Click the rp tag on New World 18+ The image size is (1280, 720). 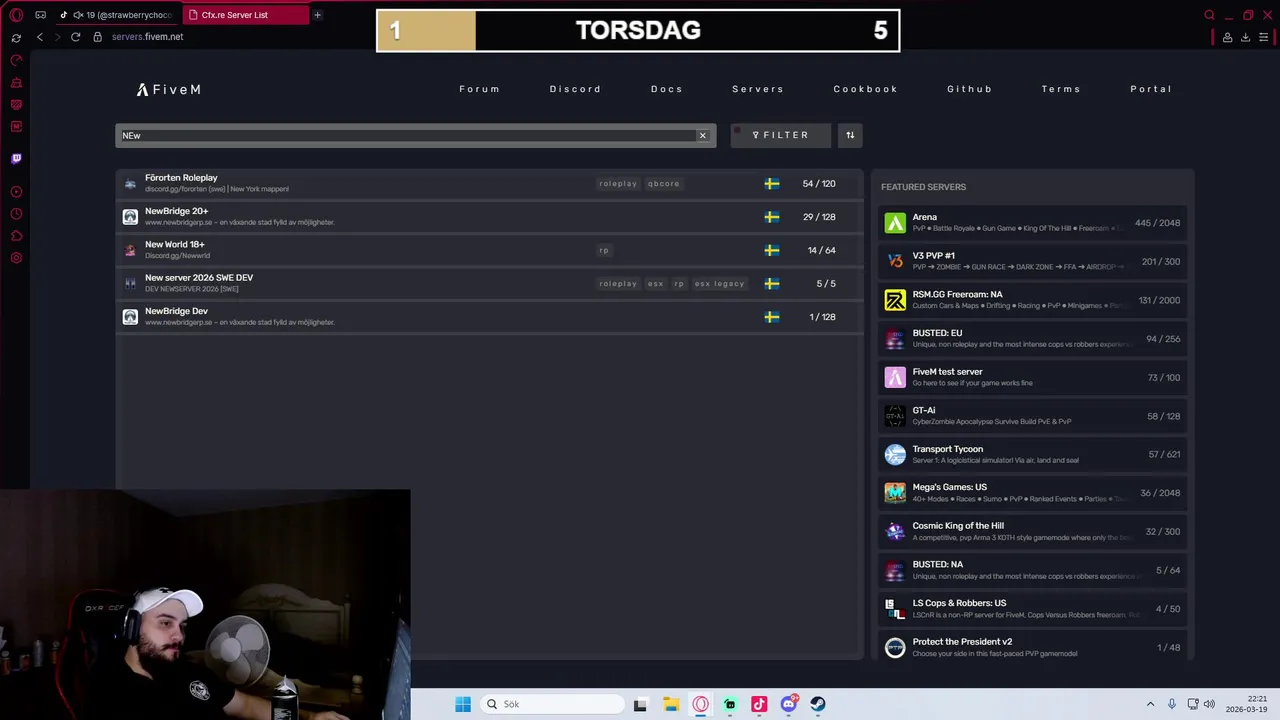(x=604, y=250)
